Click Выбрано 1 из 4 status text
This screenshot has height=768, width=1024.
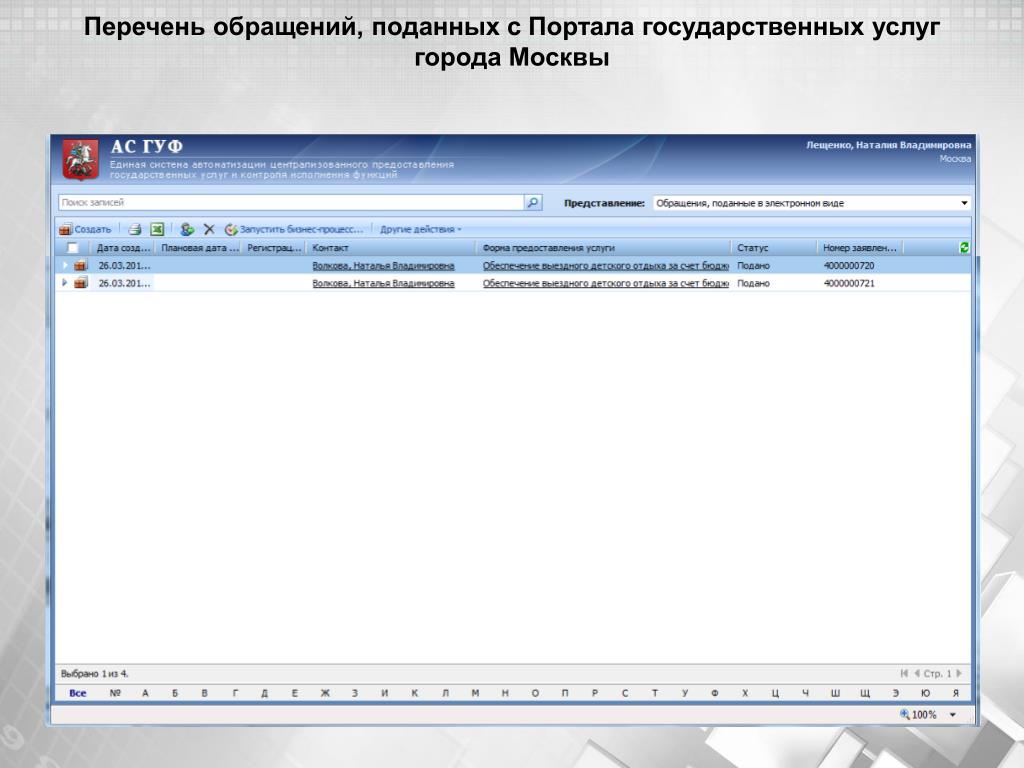95,673
